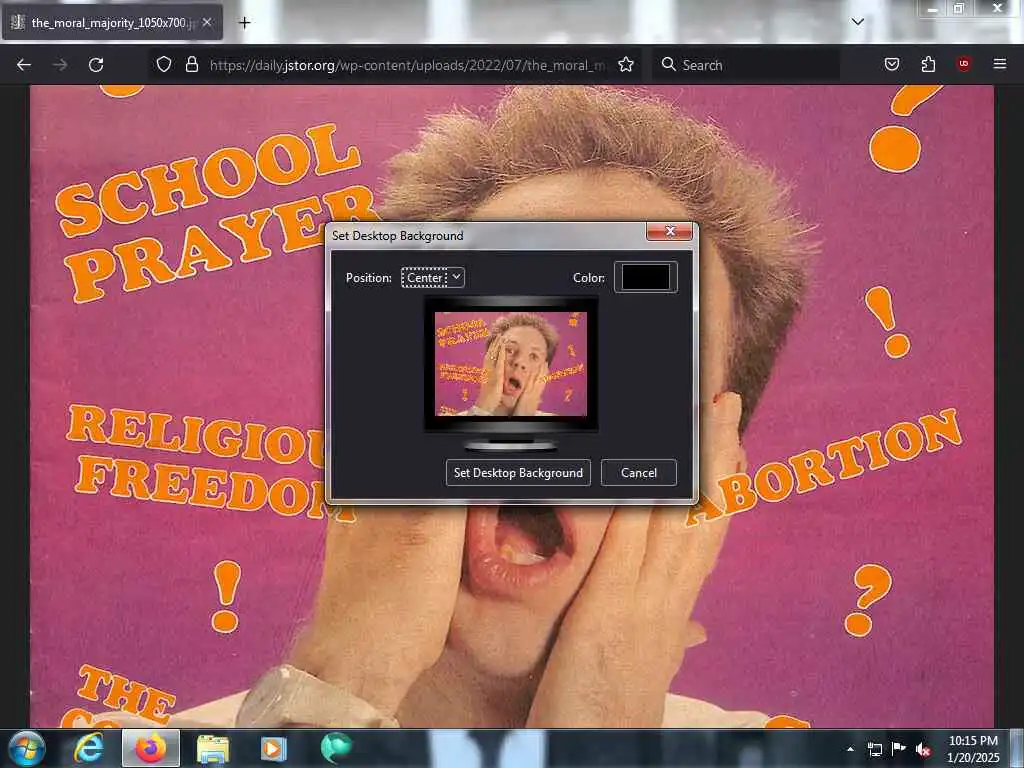This screenshot has width=1024, height=768.
Task: Click the green-blue bird app taskbar icon
Action: pyautogui.click(x=336, y=748)
